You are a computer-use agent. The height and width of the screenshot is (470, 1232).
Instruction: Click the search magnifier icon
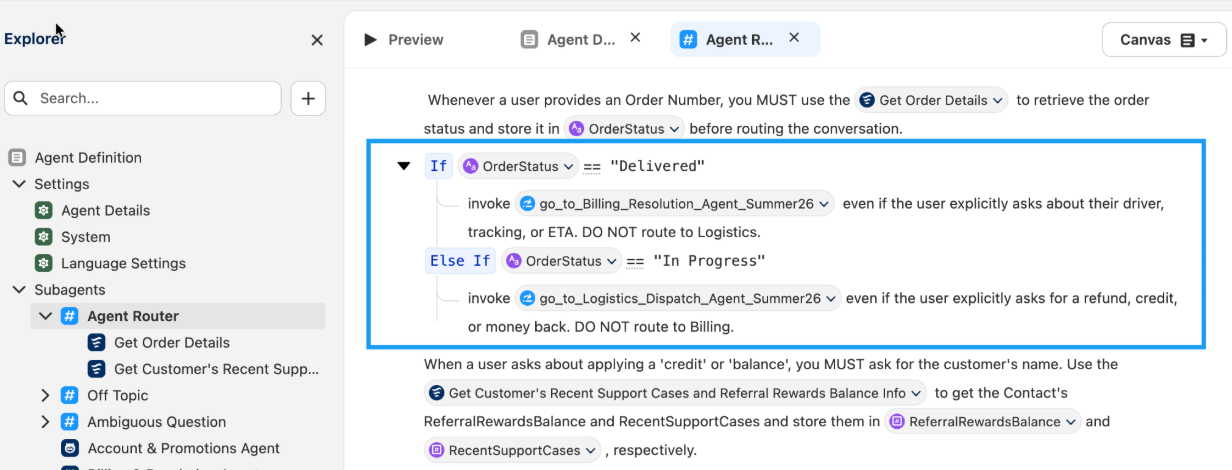click(22, 98)
